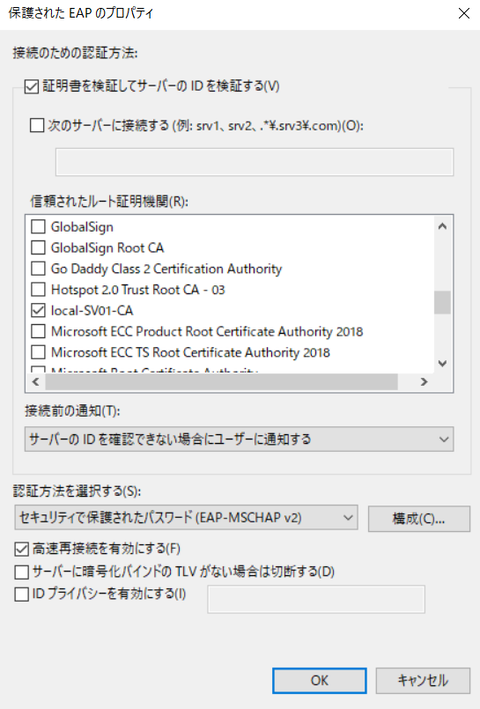
Task: Check Microsoft ECC Product Root Certificate Authority 2018
Action: pyautogui.click(x=38, y=331)
